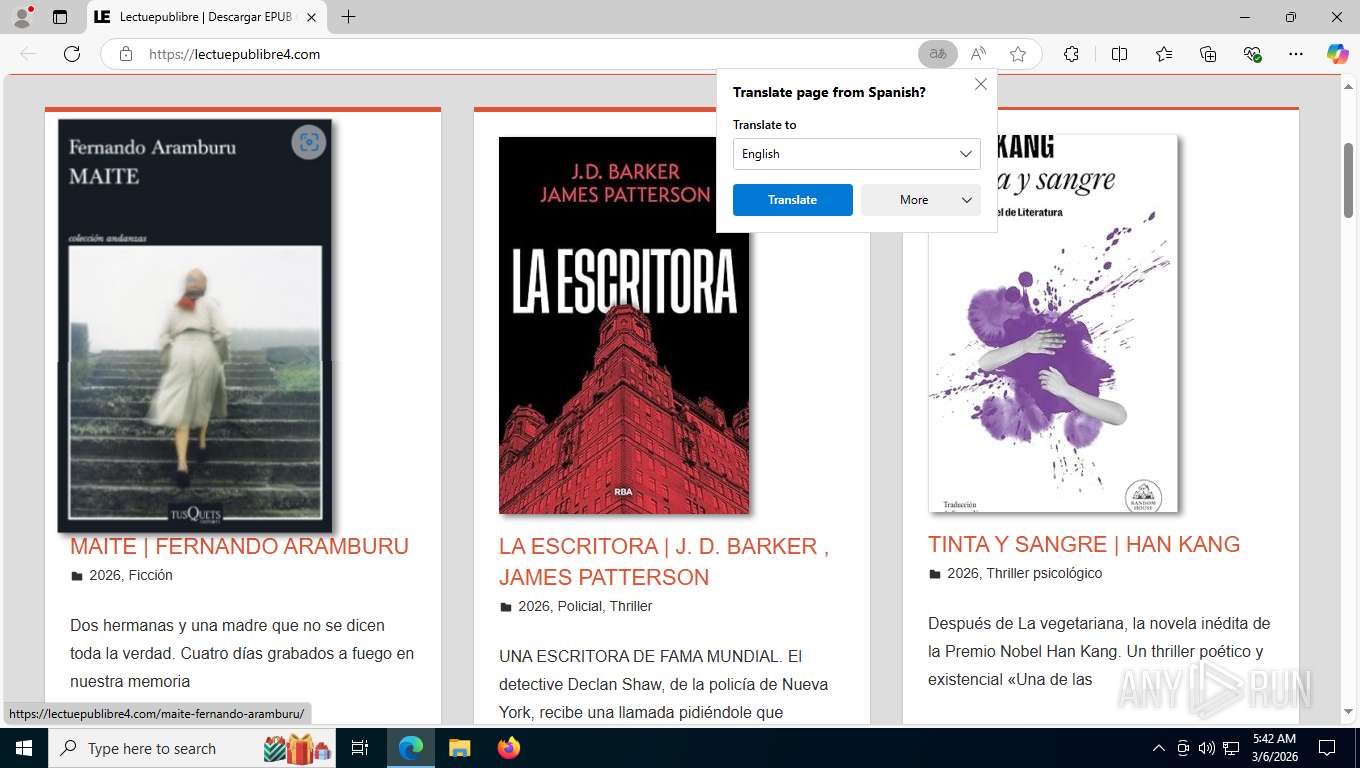This screenshot has width=1360, height=768.
Task: Launch Firefox from taskbar
Action: 509,748
